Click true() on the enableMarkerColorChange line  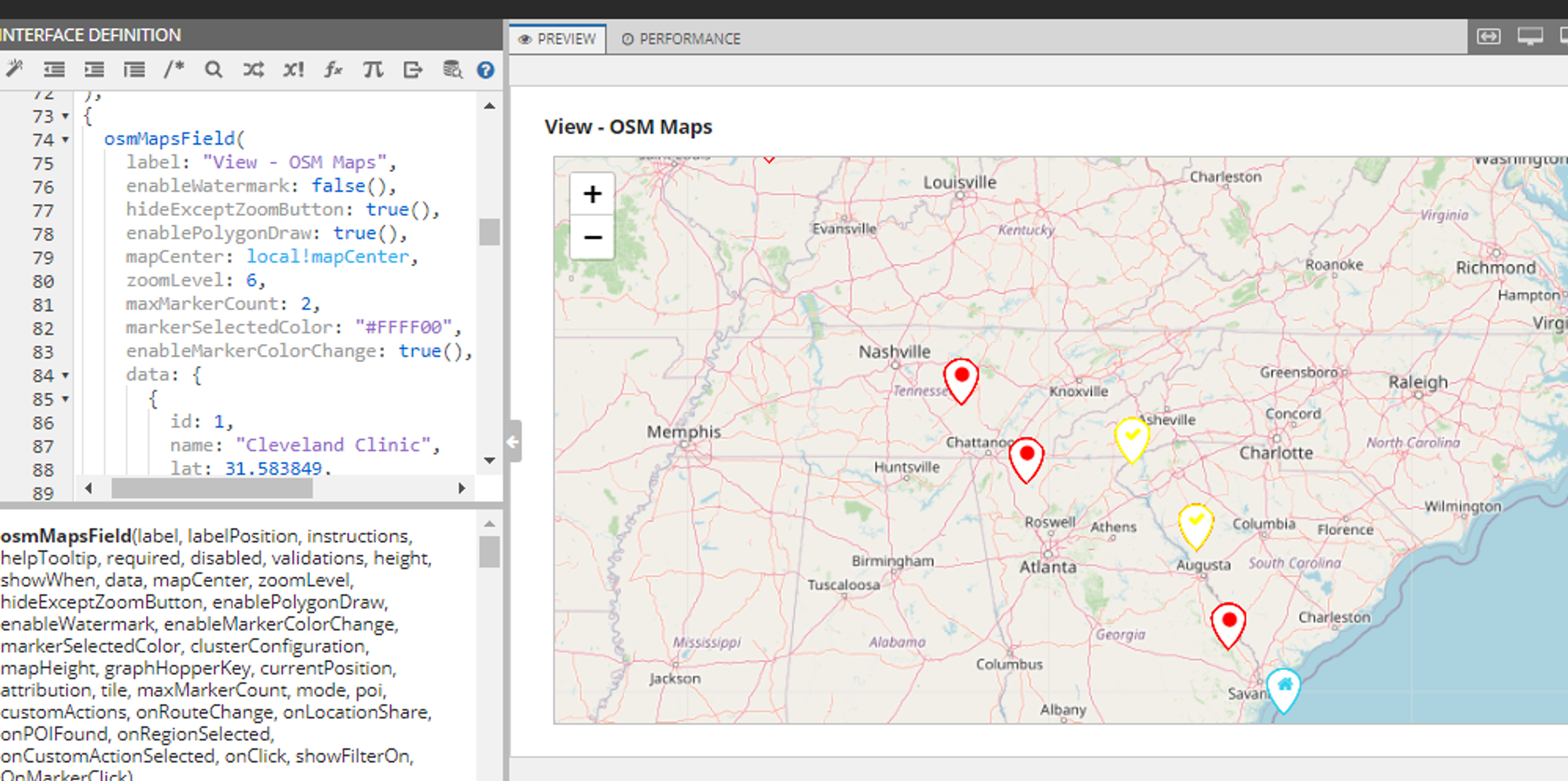(x=430, y=351)
